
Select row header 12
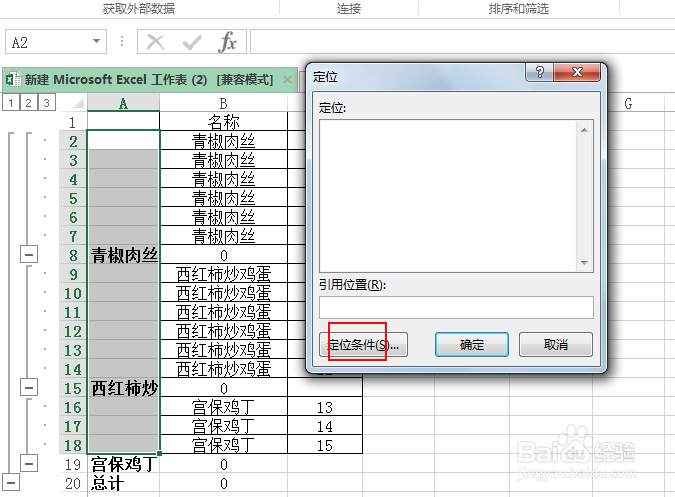pos(73,332)
